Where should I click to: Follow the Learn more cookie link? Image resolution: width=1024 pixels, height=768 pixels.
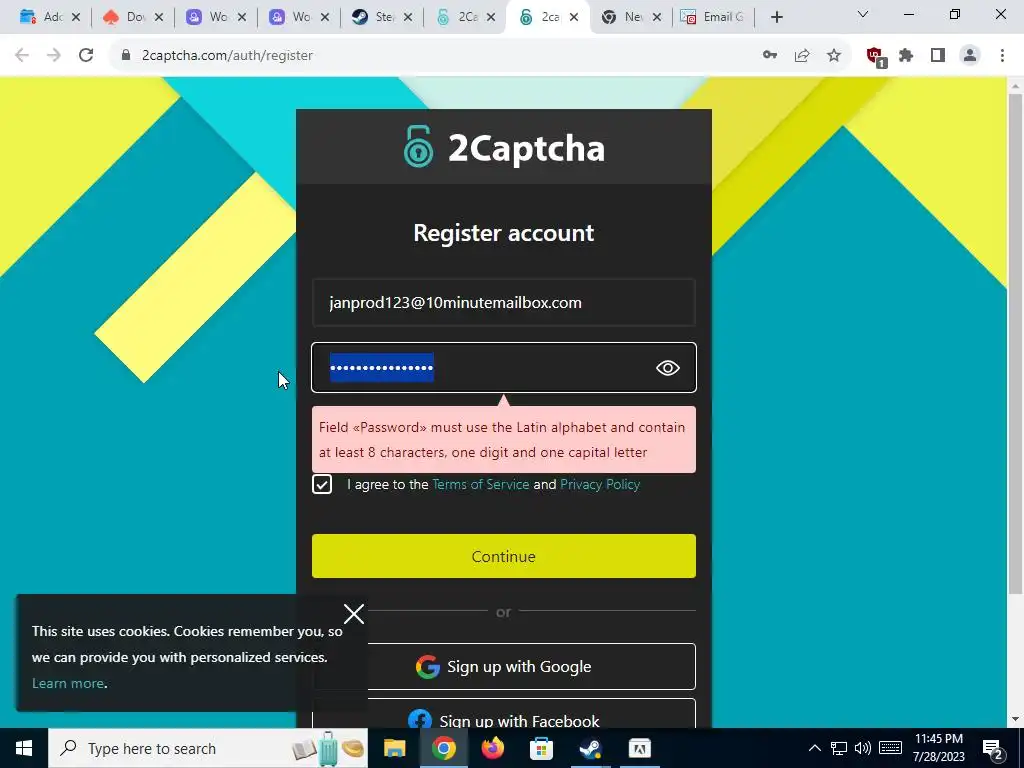coord(68,683)
